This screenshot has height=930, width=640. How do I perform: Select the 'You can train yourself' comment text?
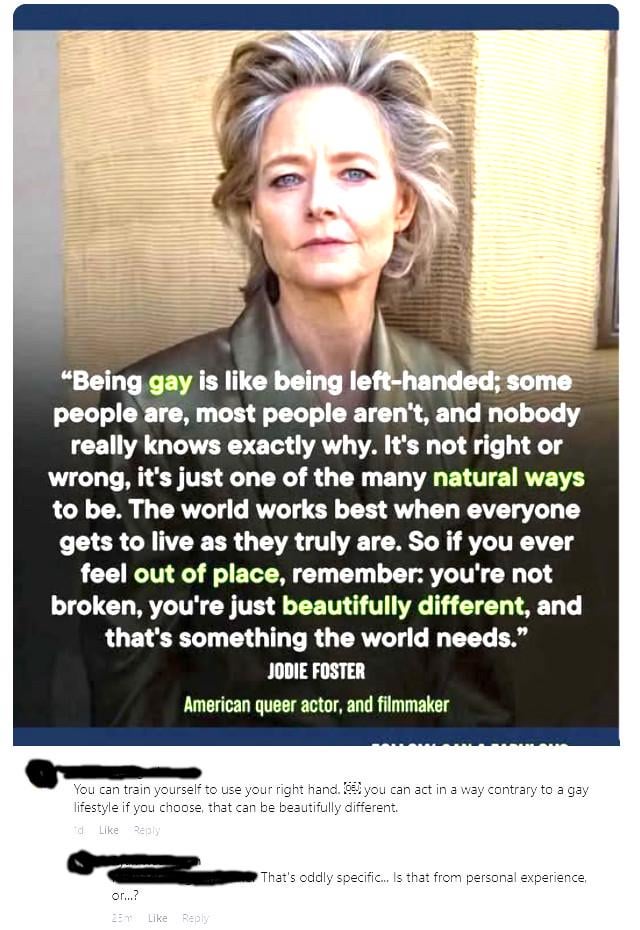coord(331,798)
